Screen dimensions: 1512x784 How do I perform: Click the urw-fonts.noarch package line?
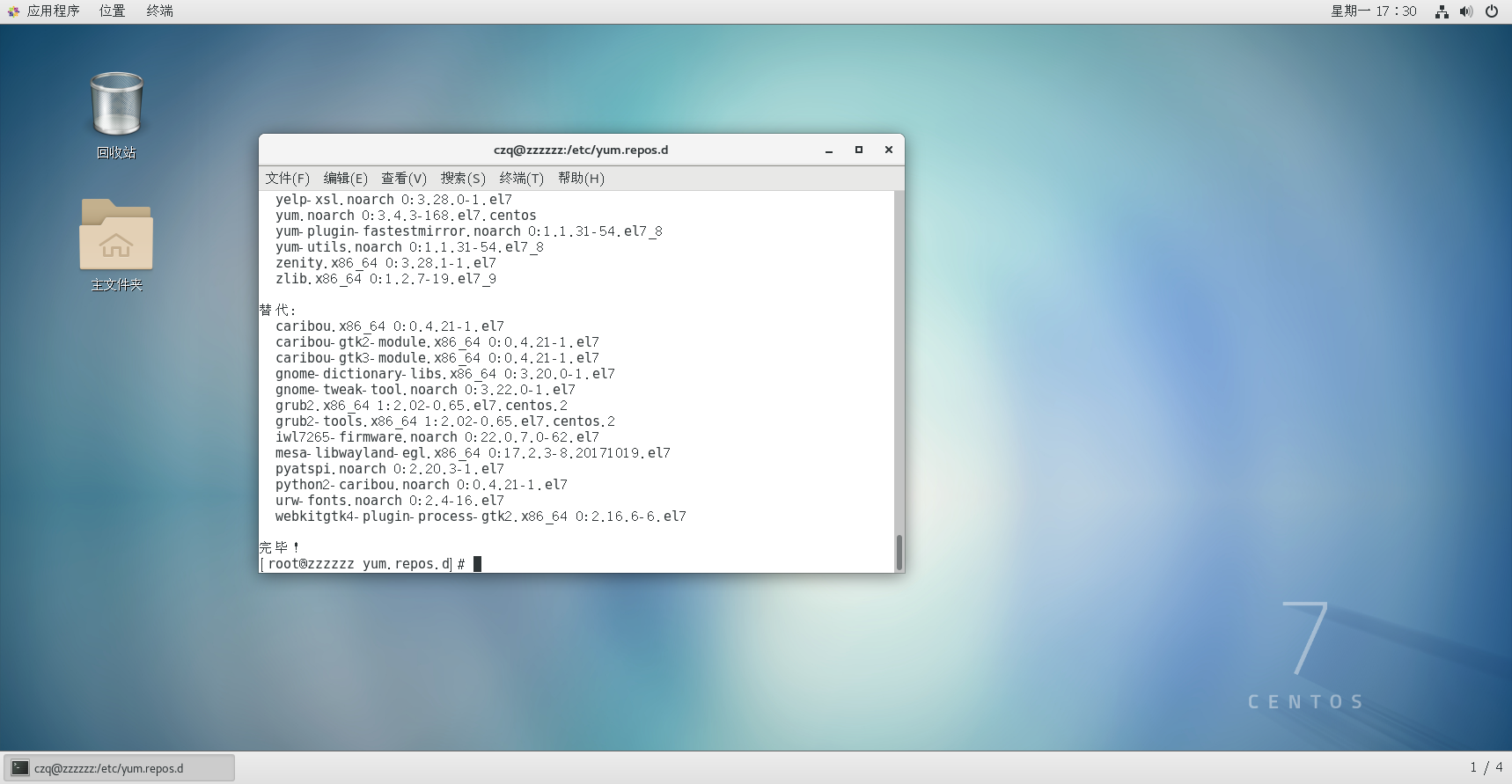coord(390,501)
